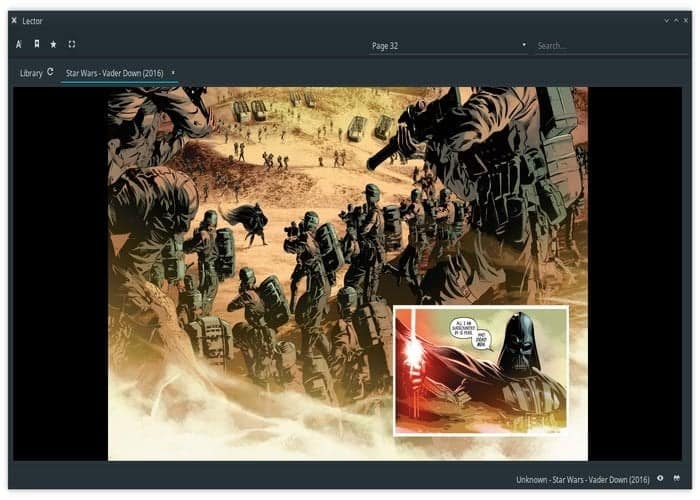Minimize the Lector window with the down chevron
700x500 pixels.
pos(667,21)
